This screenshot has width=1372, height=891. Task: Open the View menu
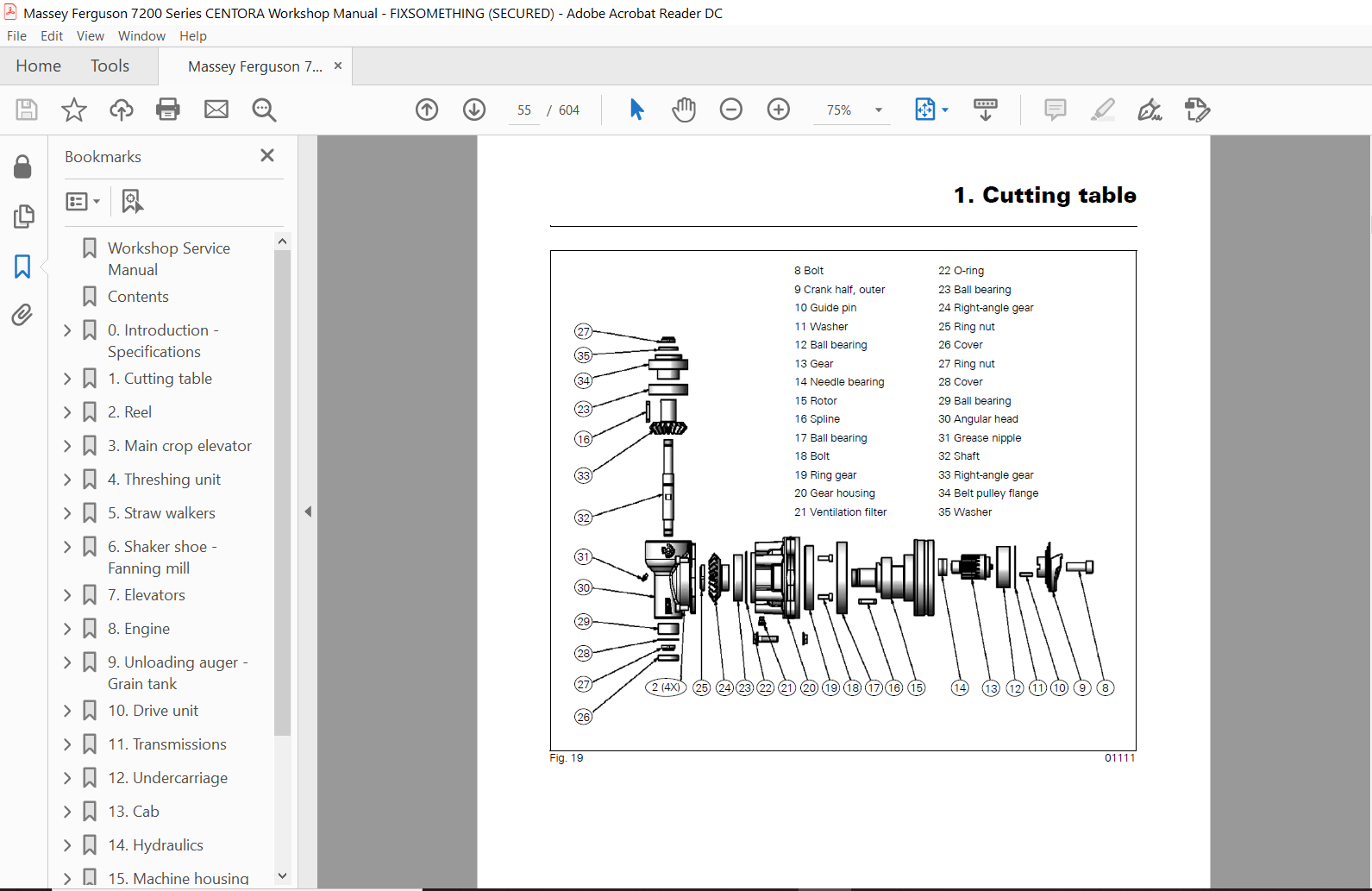coord(91,36)
